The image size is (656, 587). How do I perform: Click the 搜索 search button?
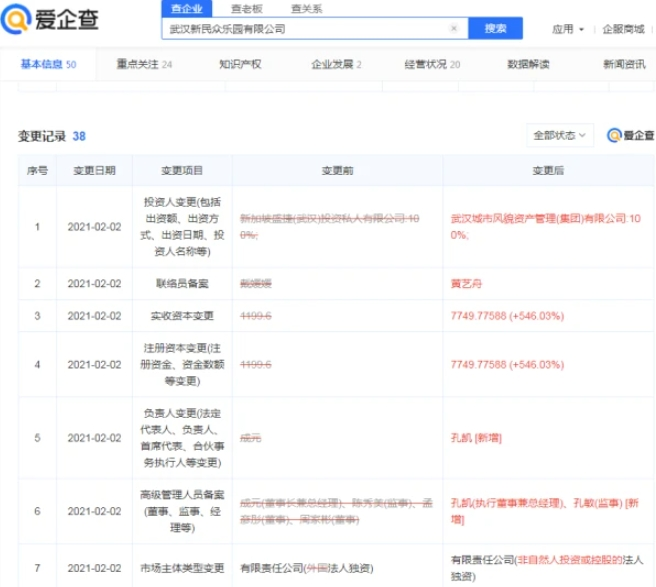[x=495, y=28]
